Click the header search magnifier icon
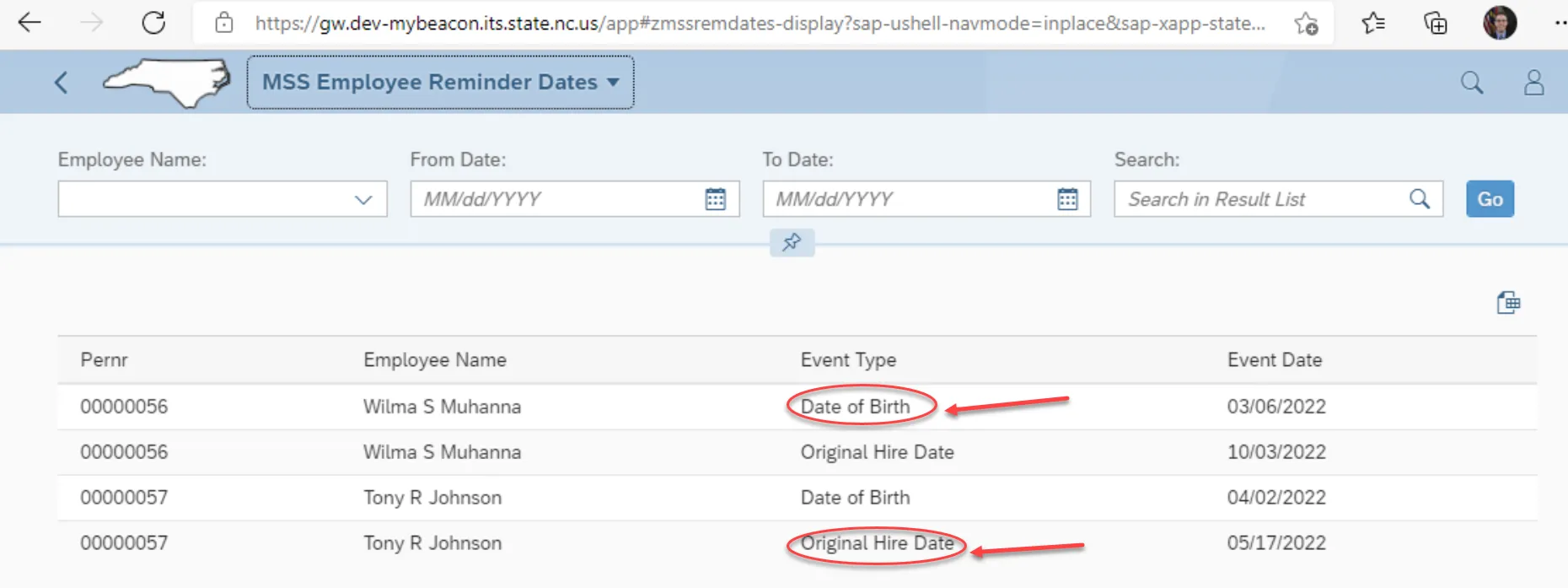This screenshot has width=1568, height=588. 1471,83
